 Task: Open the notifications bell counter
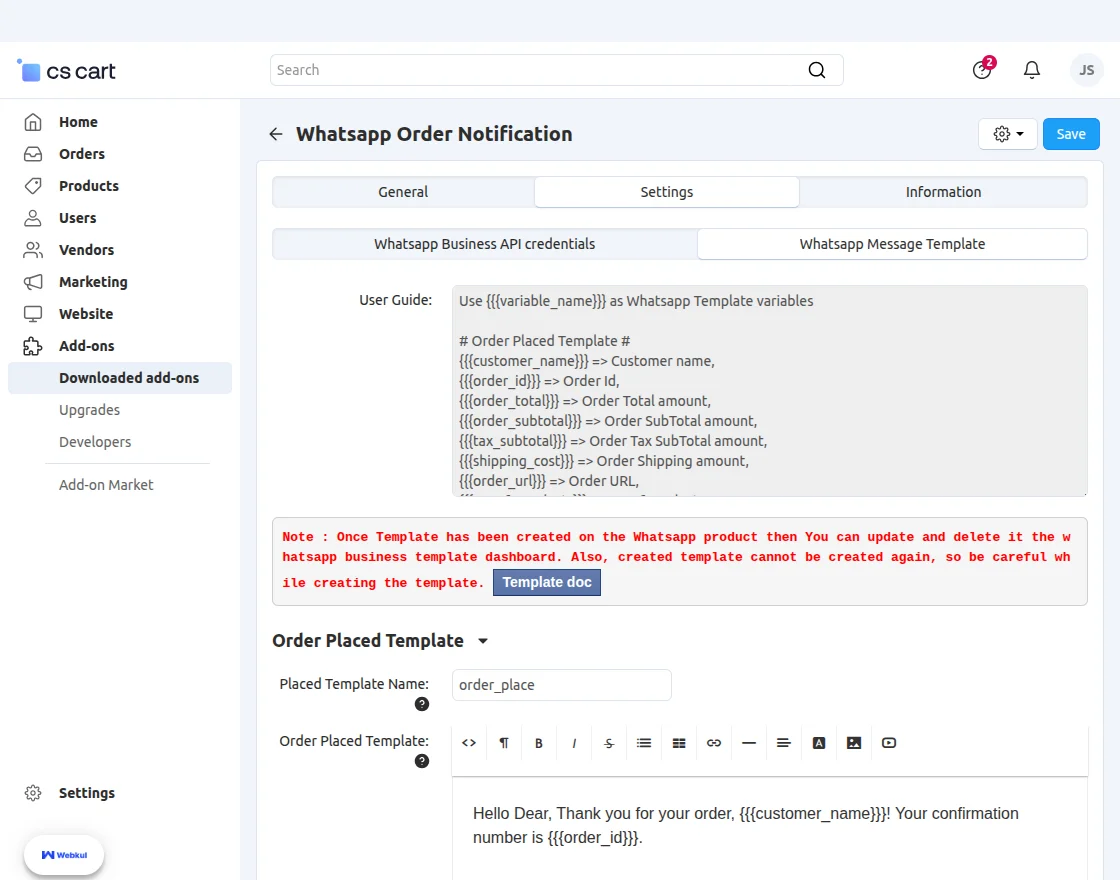coord(1031,70)
